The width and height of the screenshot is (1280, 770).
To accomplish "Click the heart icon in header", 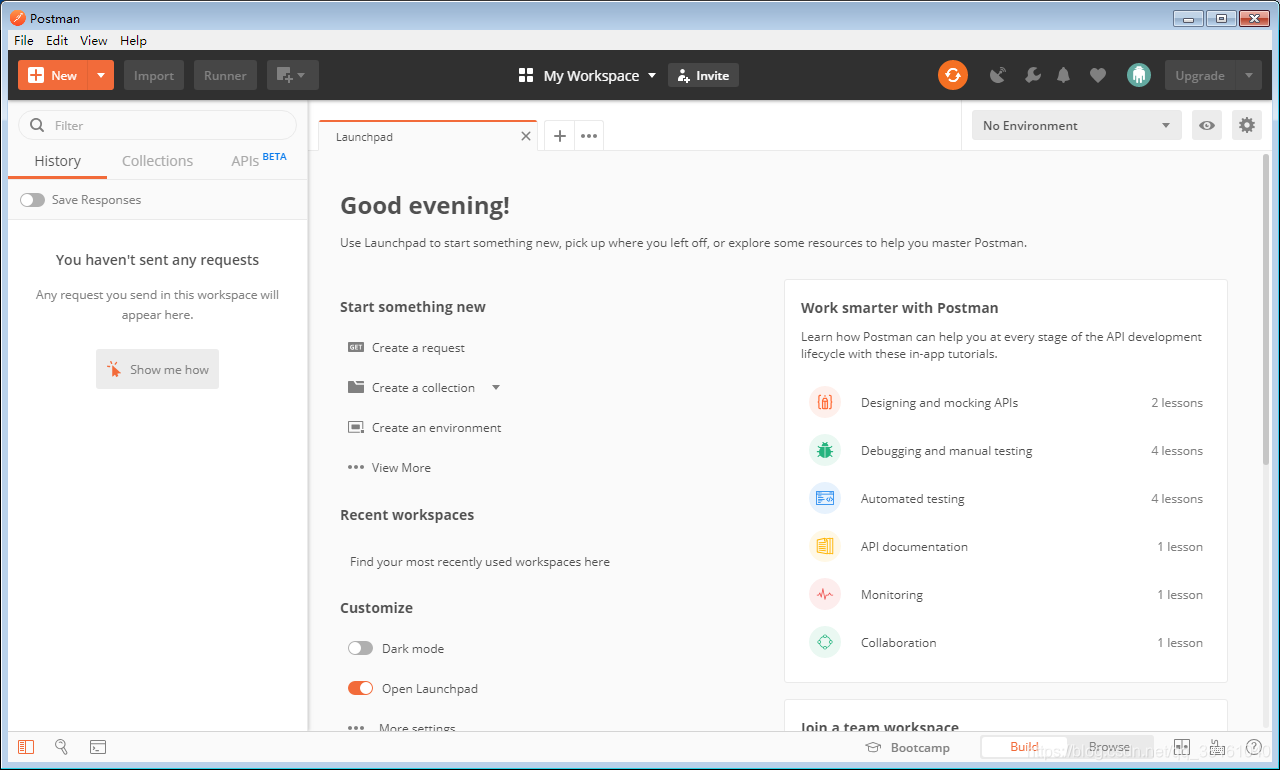I will pyautogui.click(x=1098, y=75).
